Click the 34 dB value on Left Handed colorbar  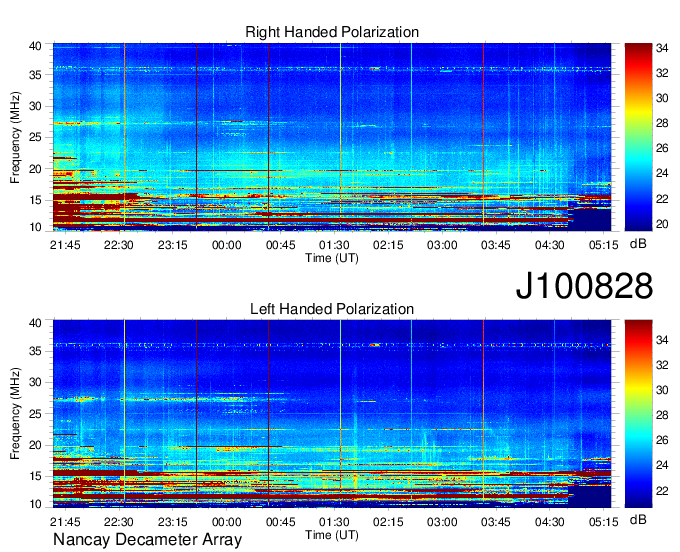tap(662, 340)
